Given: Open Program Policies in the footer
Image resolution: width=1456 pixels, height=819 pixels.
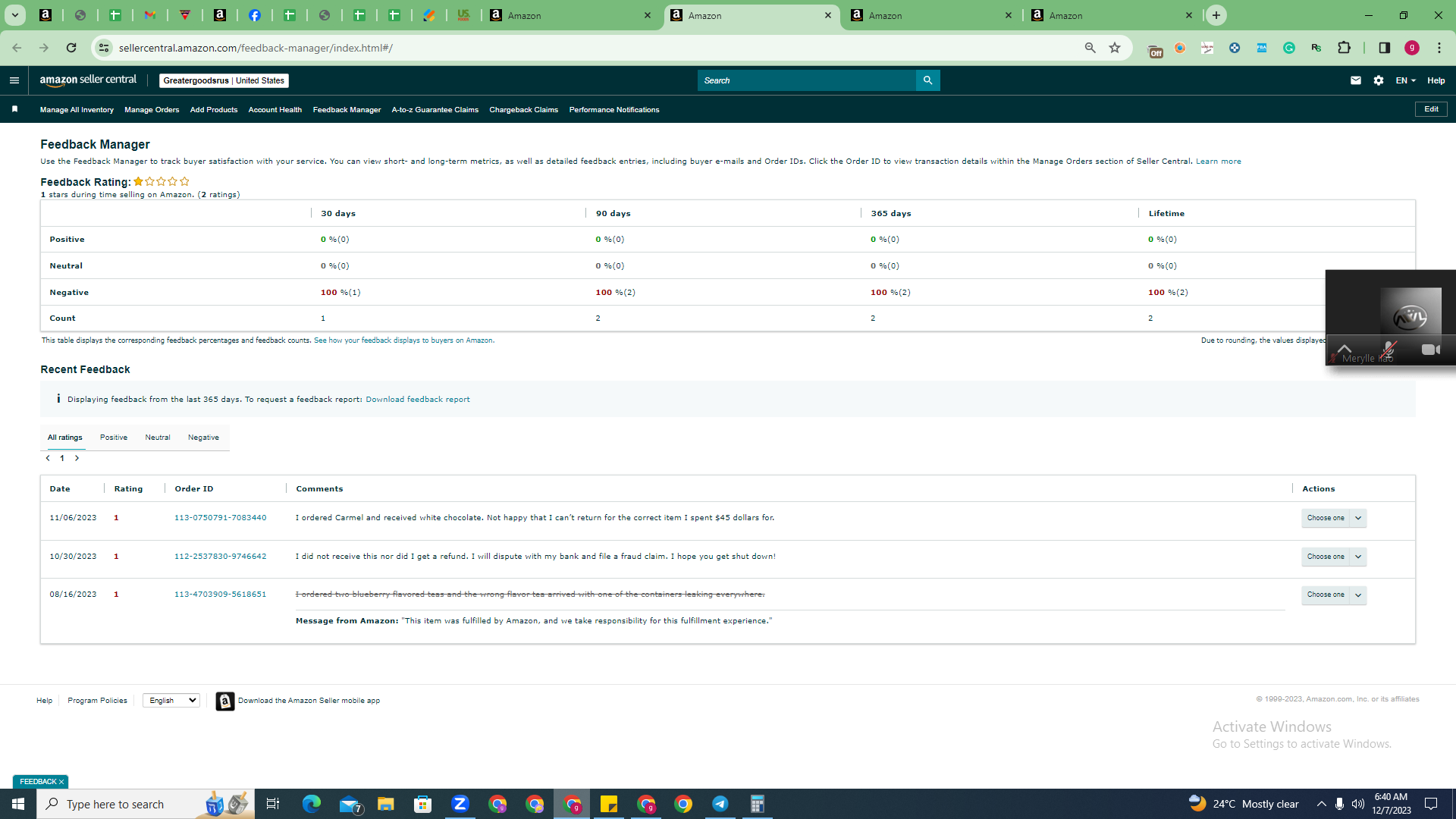Looking at the screenshot, I should pos(97,701).
